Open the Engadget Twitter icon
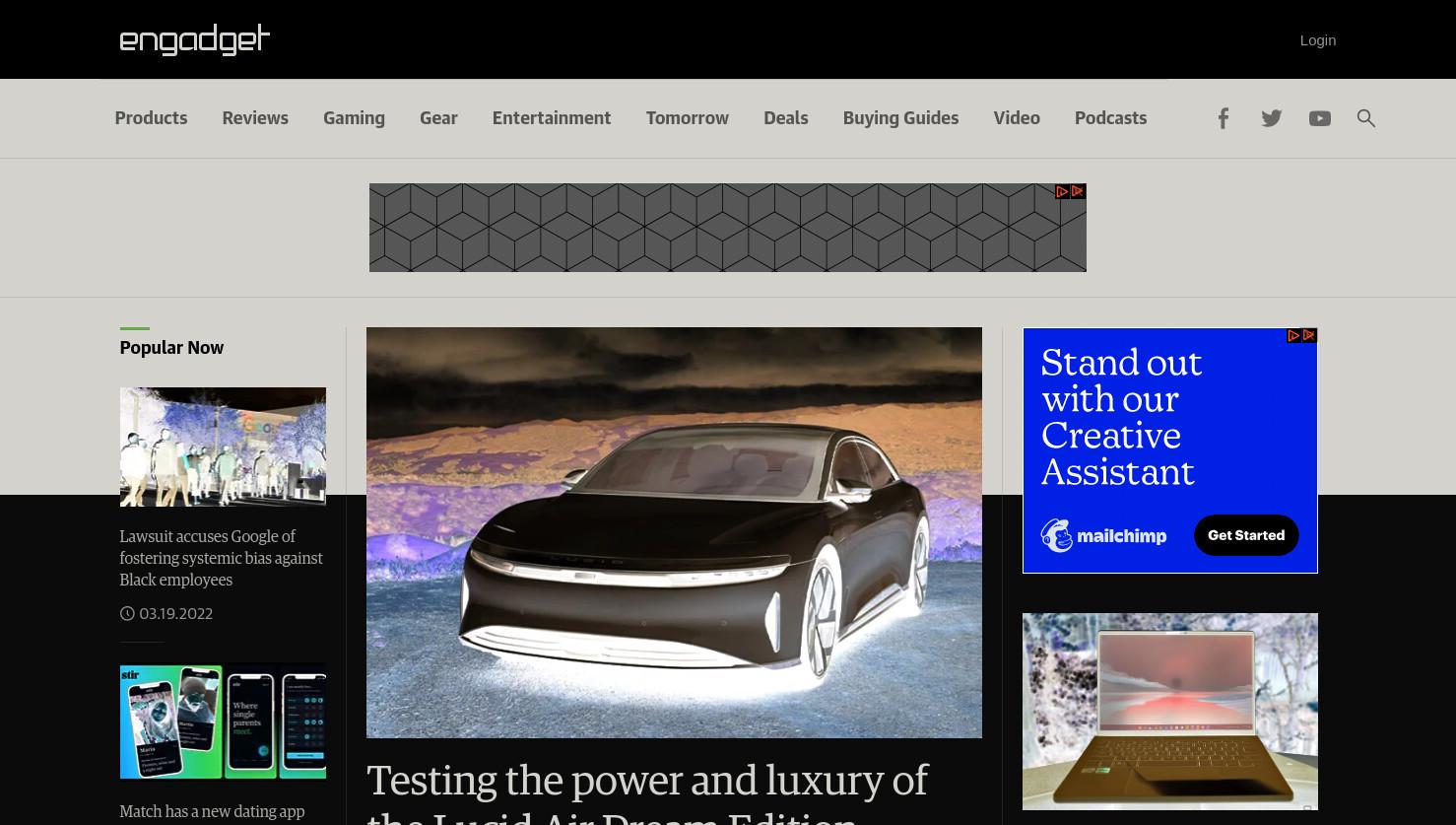The image size is (1456, 825). [1272, 118]
